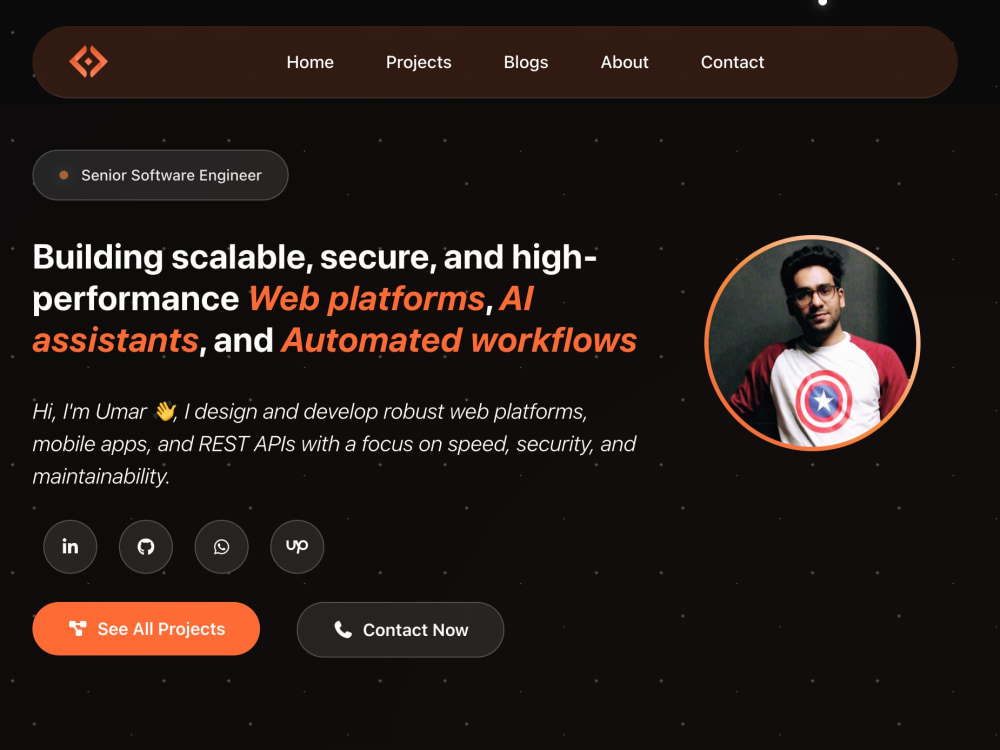1000x750 pixels.
Task: Click the See All Projects button
Action: tap(146, 629)
